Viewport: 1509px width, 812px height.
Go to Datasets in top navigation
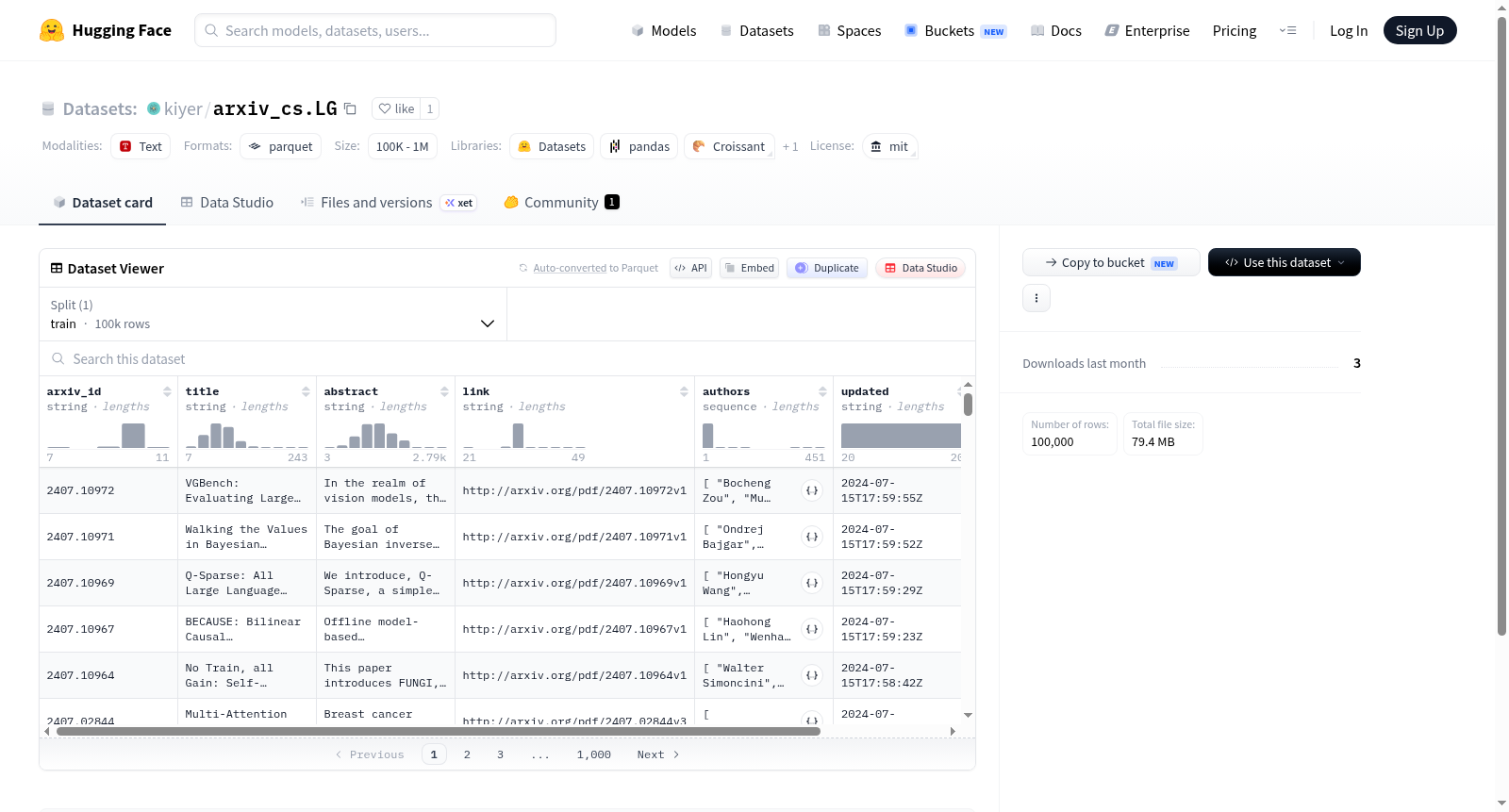pyautogui.click(x=756, y=30)
